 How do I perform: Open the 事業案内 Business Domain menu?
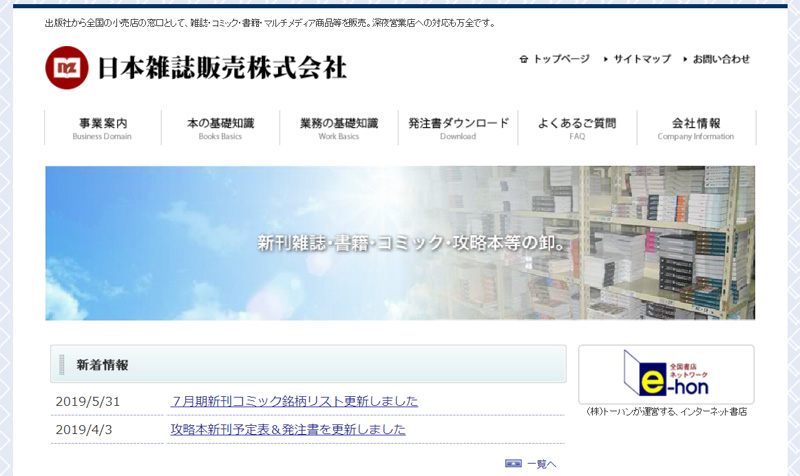[x=102, y=128]
